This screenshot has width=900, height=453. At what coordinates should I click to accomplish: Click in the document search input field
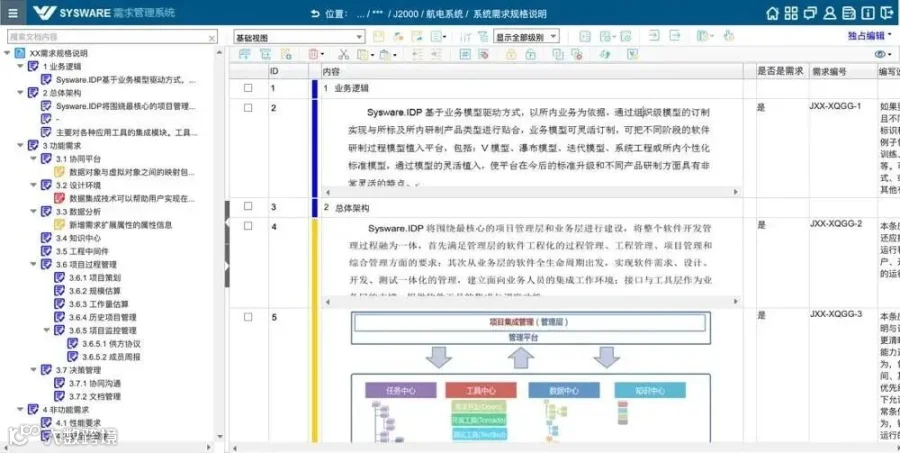[107, 37]
